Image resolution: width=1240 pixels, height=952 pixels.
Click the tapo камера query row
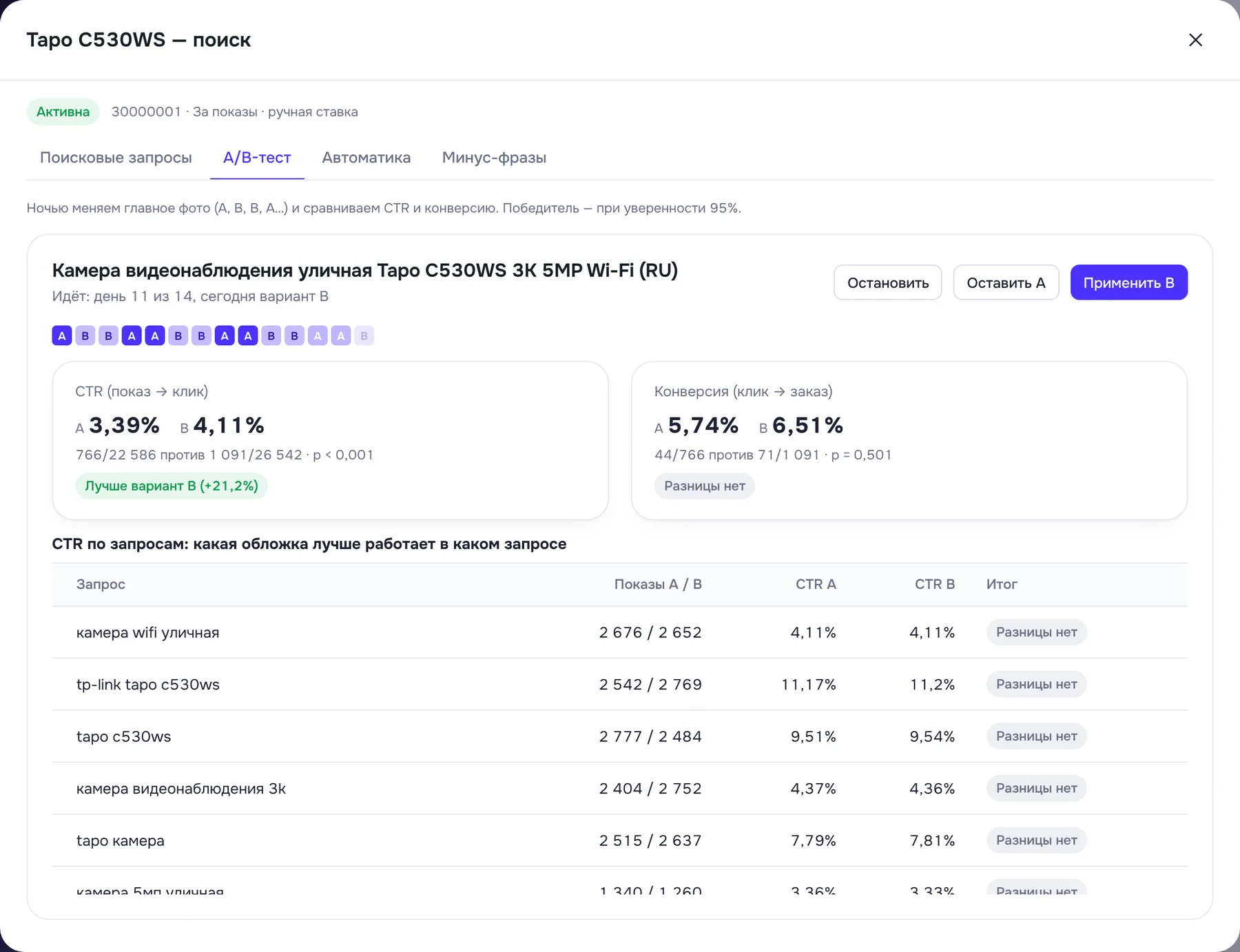(x=619, y=840)
